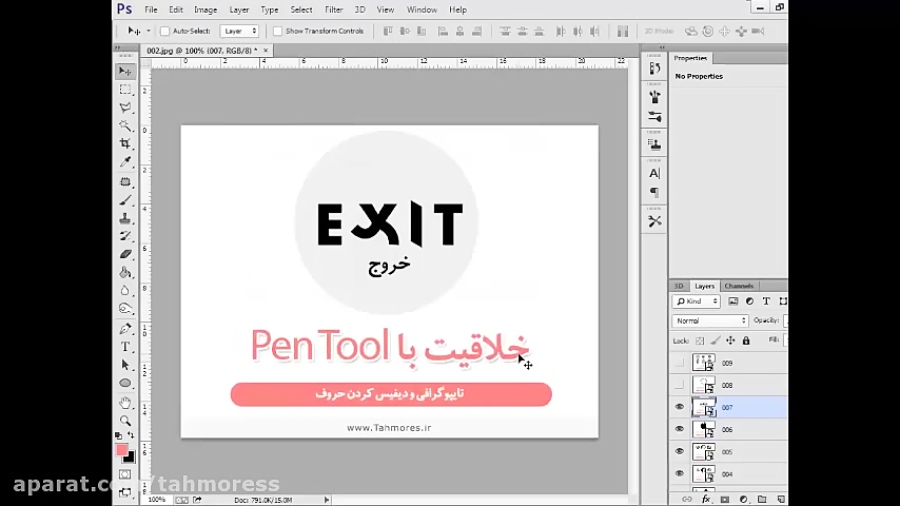Select the Magic Wand tool
The width and height of the screenshot is (900, 506).
(125, 125)
